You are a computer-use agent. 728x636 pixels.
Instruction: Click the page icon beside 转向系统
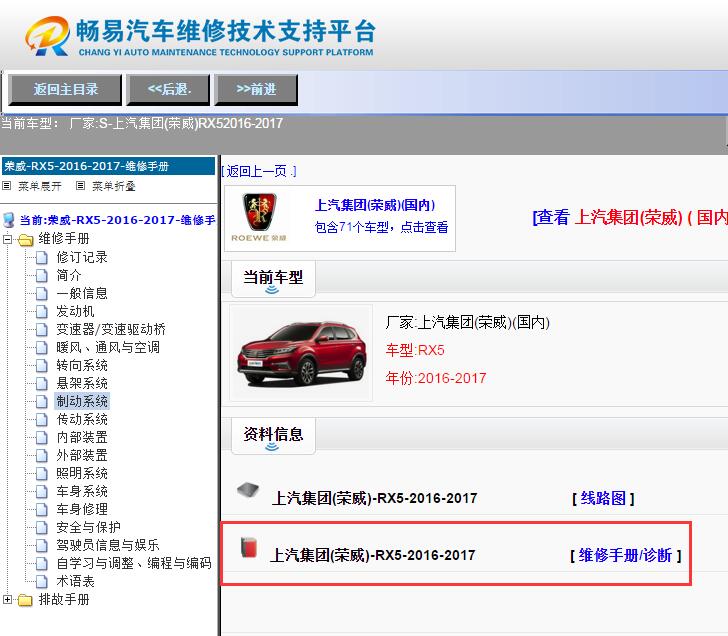42,366
